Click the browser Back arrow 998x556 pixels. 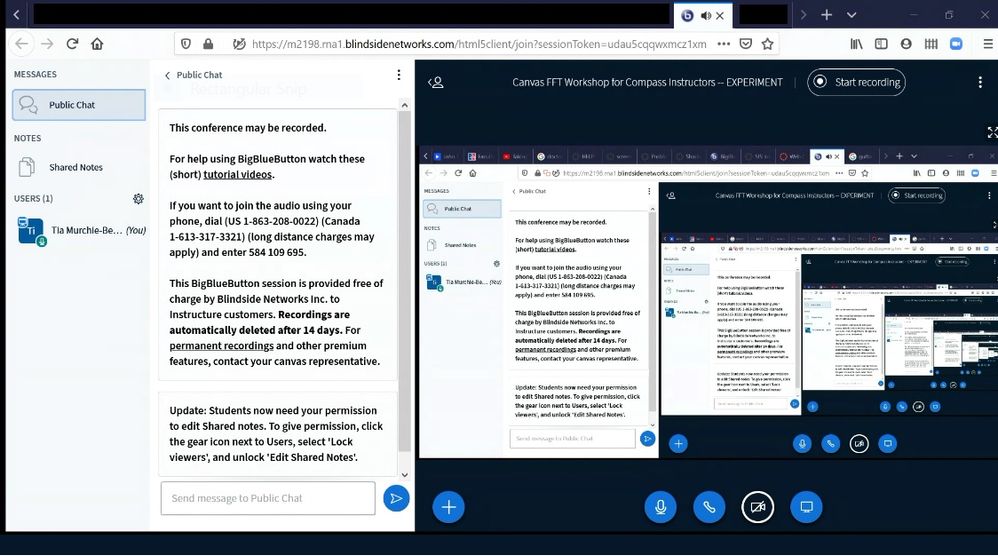click(22, 44)
